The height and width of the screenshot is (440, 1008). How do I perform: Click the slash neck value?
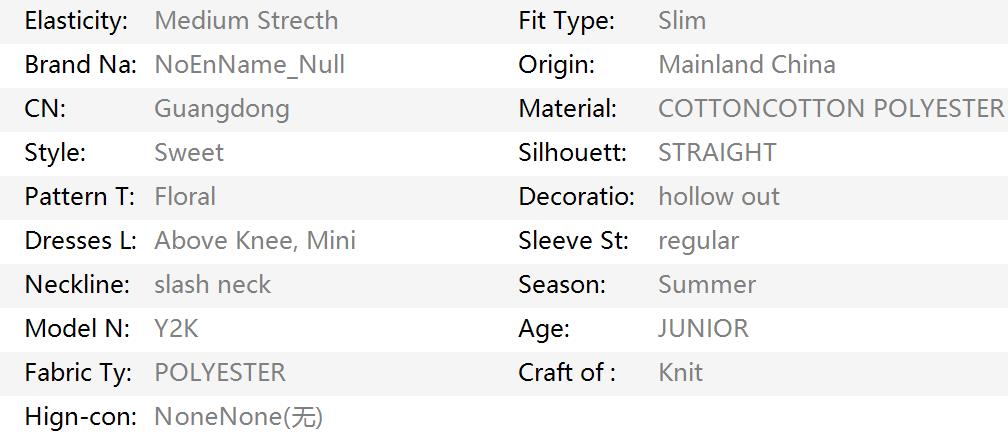(213, 284)
